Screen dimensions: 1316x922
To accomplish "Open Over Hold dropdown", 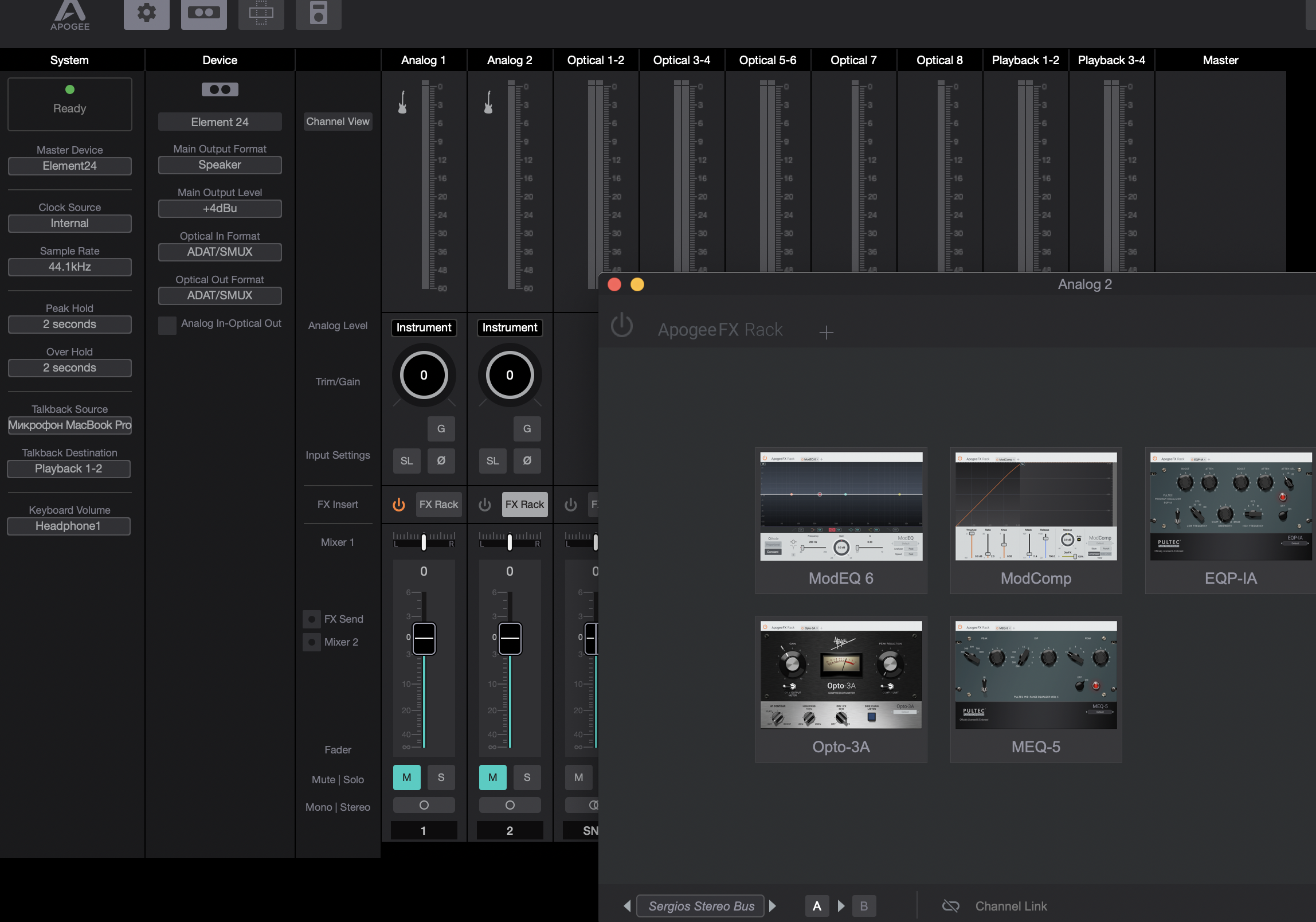I will [70, 368].
